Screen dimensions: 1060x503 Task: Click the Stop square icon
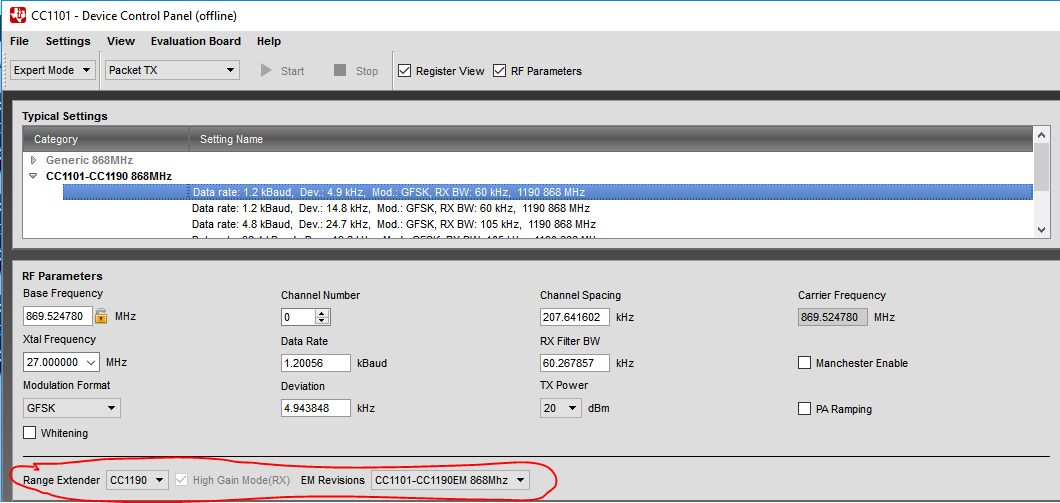[x=340, y=70]
